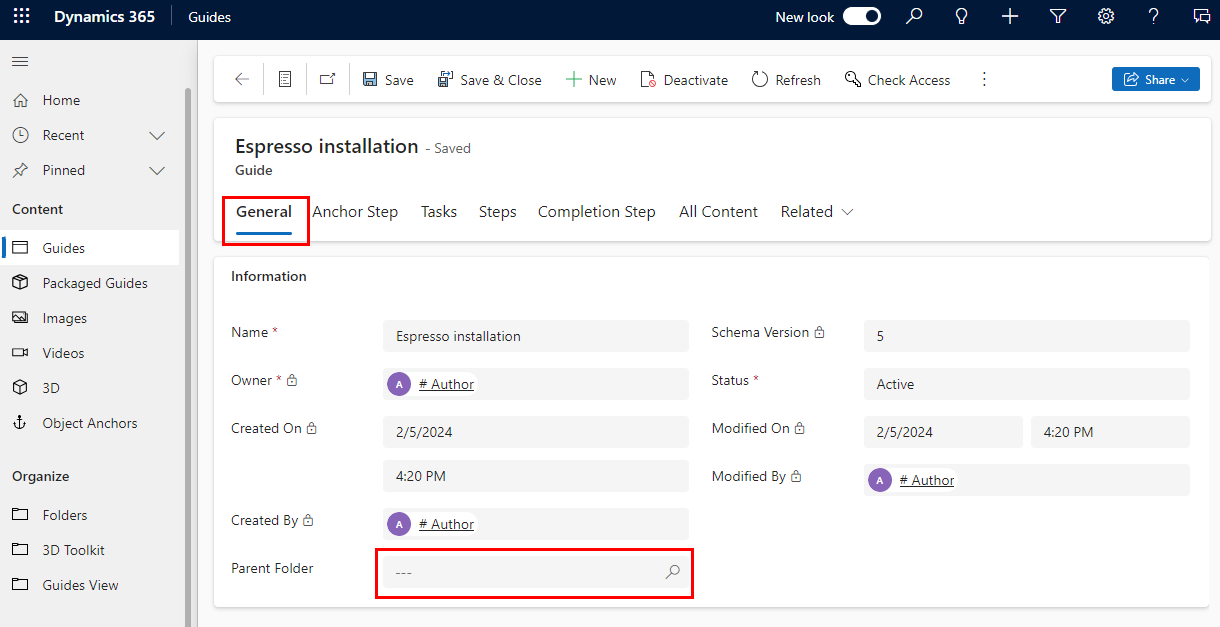Open the # Author owner link
Screen dimensions: 1220x627
click(x=446, y=383)
